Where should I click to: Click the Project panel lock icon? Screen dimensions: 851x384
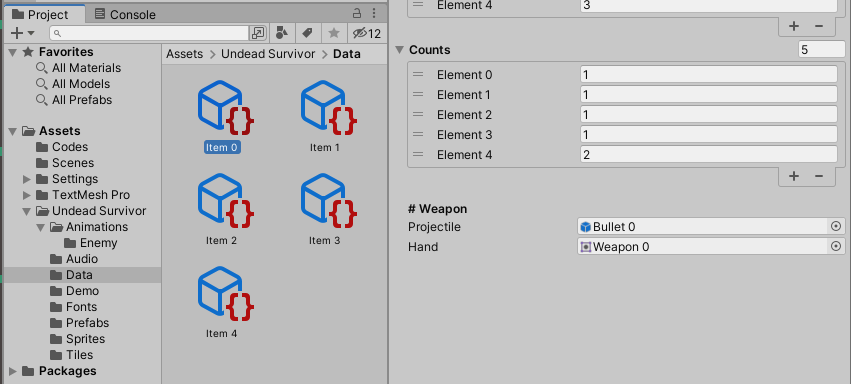(x=357, y=14)
